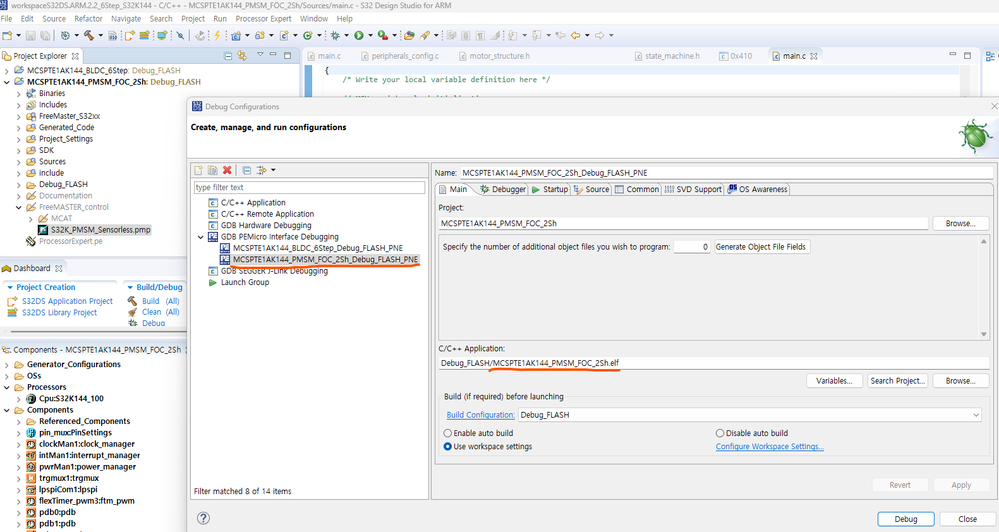Click the Back navigation arrow in toolbar
Image resolution: width=999 pixels, height=532 pixels.
tap(575, 36)
